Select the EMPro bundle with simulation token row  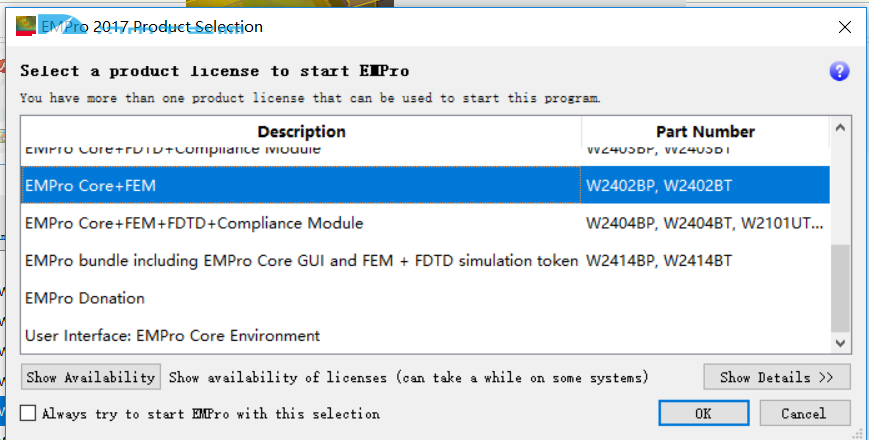(x=300, y=260)
